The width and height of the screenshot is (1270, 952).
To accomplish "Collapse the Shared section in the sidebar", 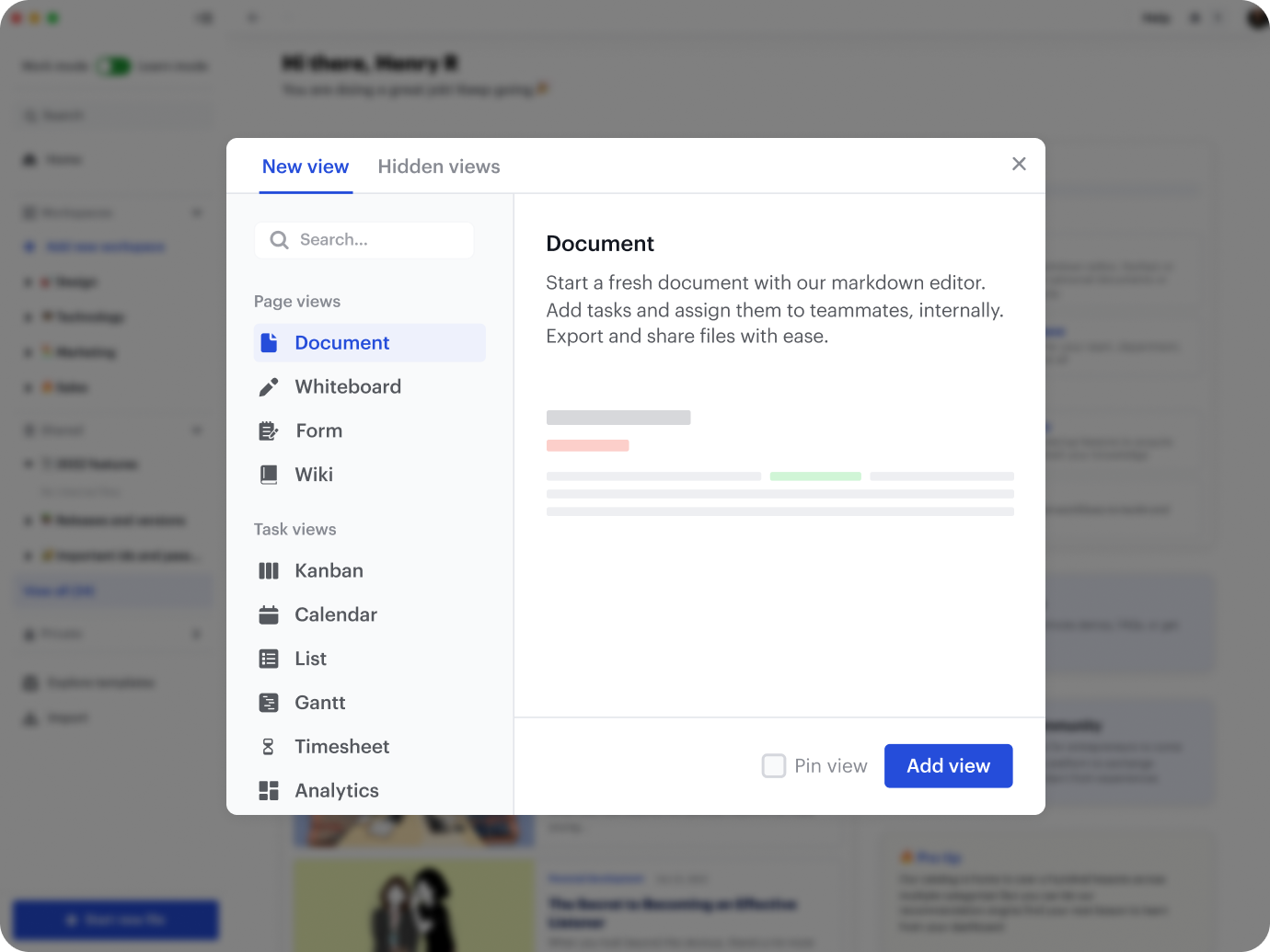I will pyautogui.click(x=197, y=430).
